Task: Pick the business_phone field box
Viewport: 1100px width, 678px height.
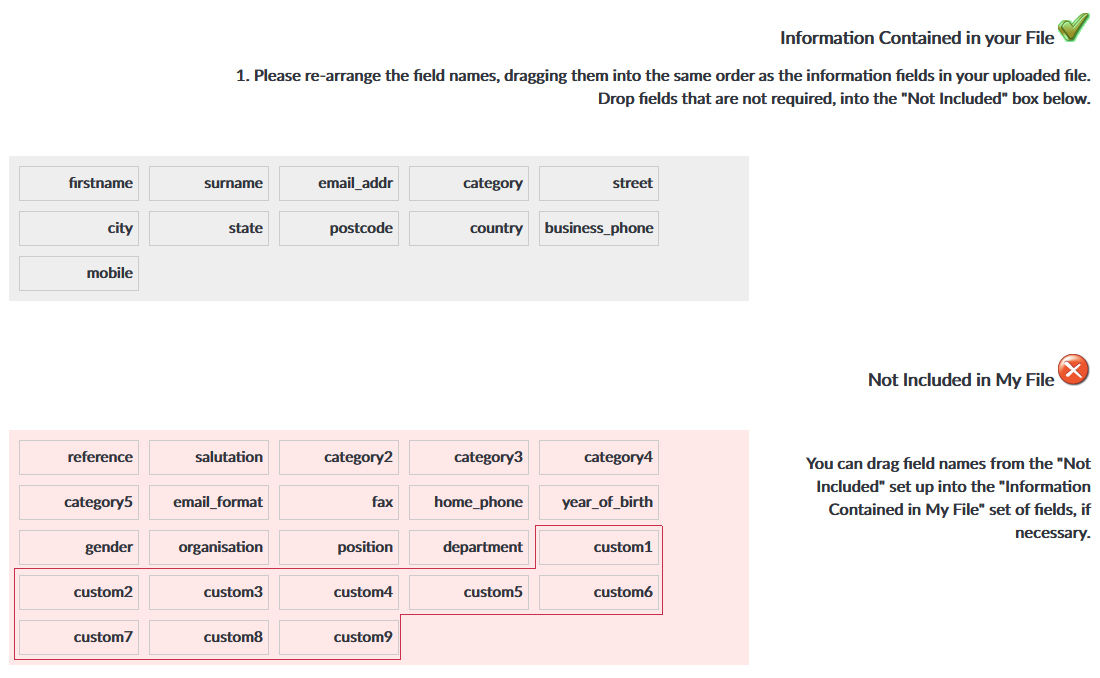Action: pyautogui.click(x=599, y=228)
